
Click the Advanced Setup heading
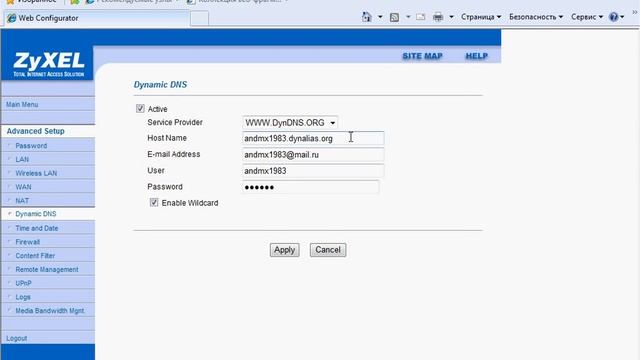click(36, 131)
